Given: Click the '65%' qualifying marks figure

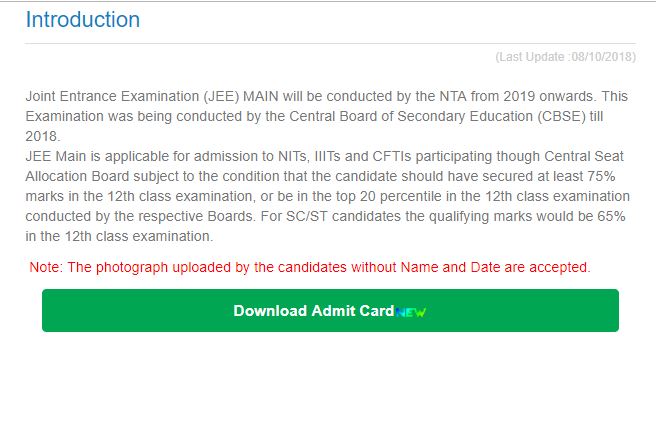Looking at the screenshot, I should pyautogui.click(x=611, y=217).
